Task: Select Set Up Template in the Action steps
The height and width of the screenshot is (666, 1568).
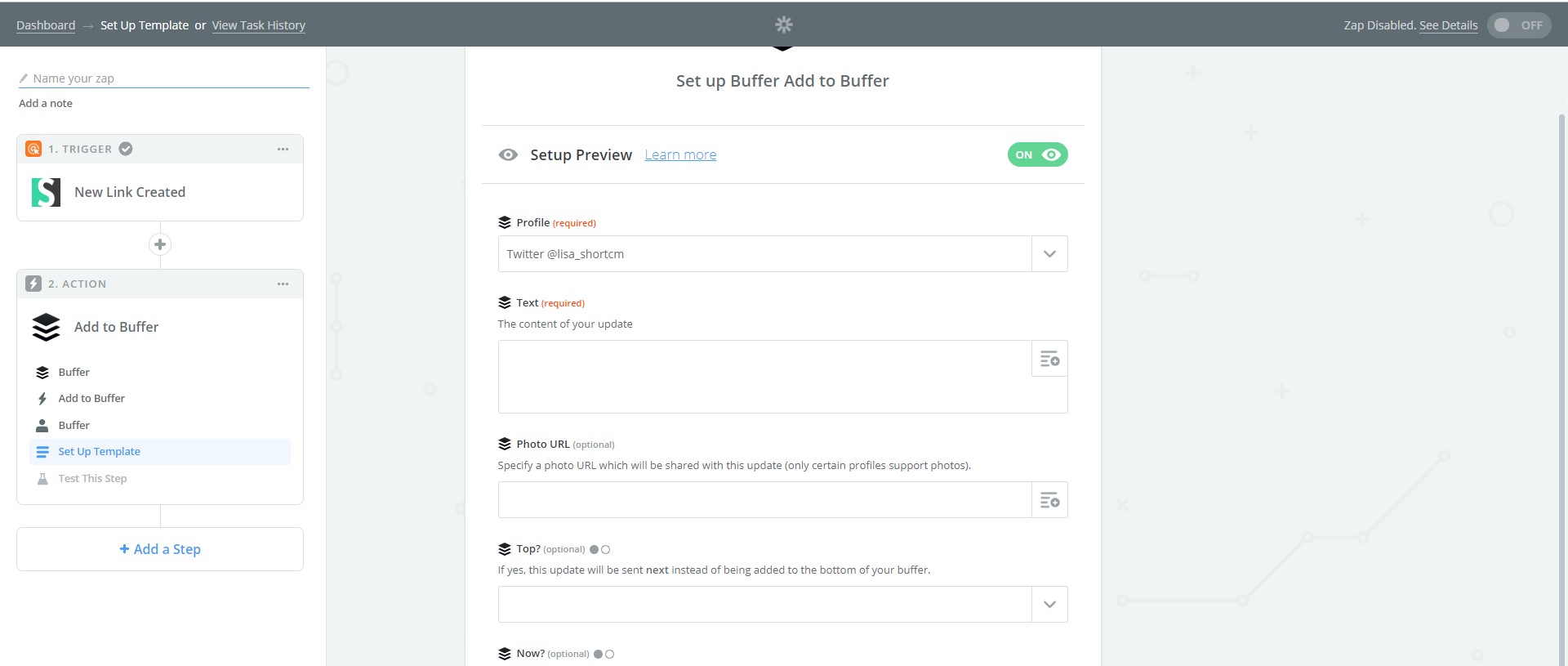Action: click(99, 450)
